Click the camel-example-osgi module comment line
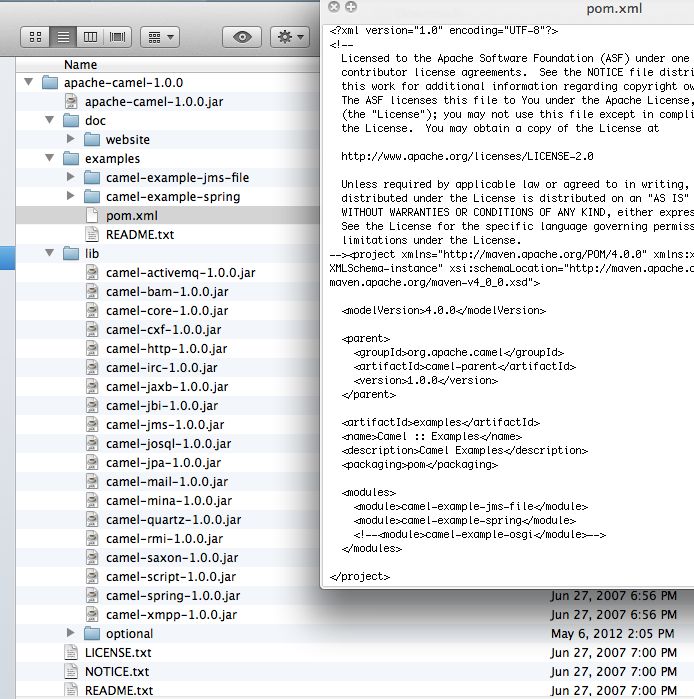Image resolution: width=694 pixels, height=699 pixels. [x=480, y=535]
